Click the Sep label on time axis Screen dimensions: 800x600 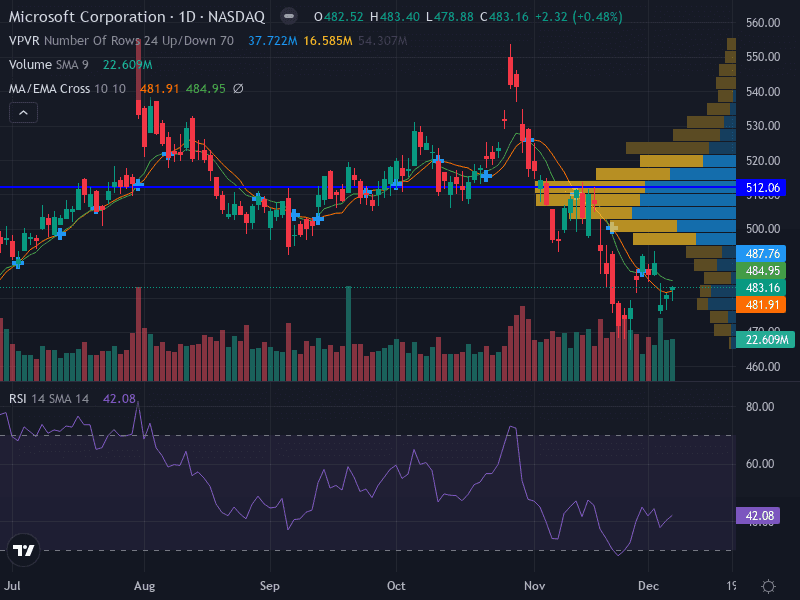click(x=269, y=586)
